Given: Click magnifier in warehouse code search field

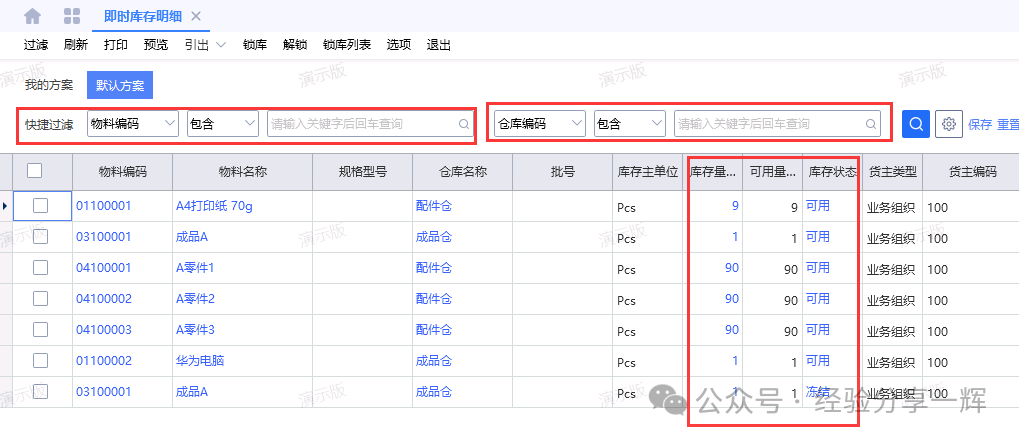Looking at the screenshot, I should pyautogui.click(x=871, y=124).
